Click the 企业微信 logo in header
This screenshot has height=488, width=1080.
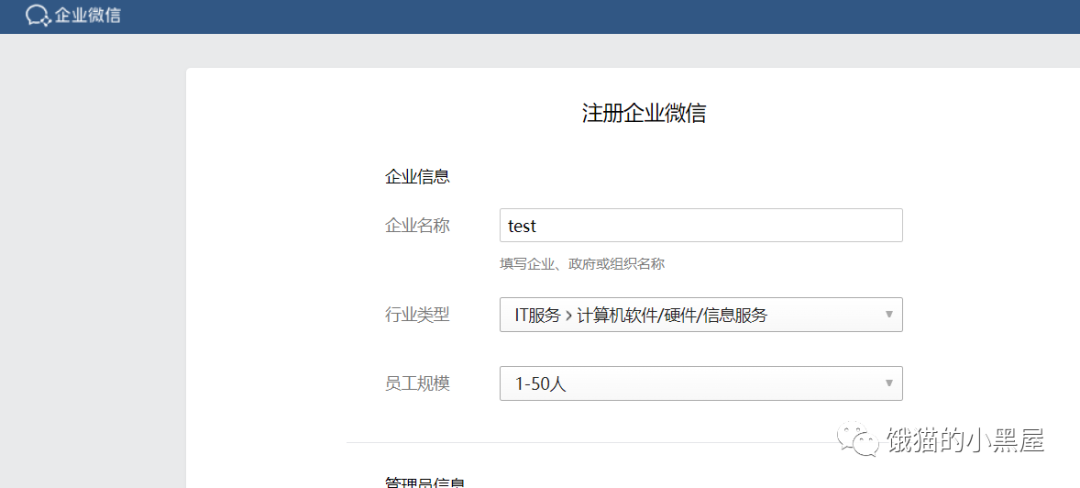tap(73, 15)
